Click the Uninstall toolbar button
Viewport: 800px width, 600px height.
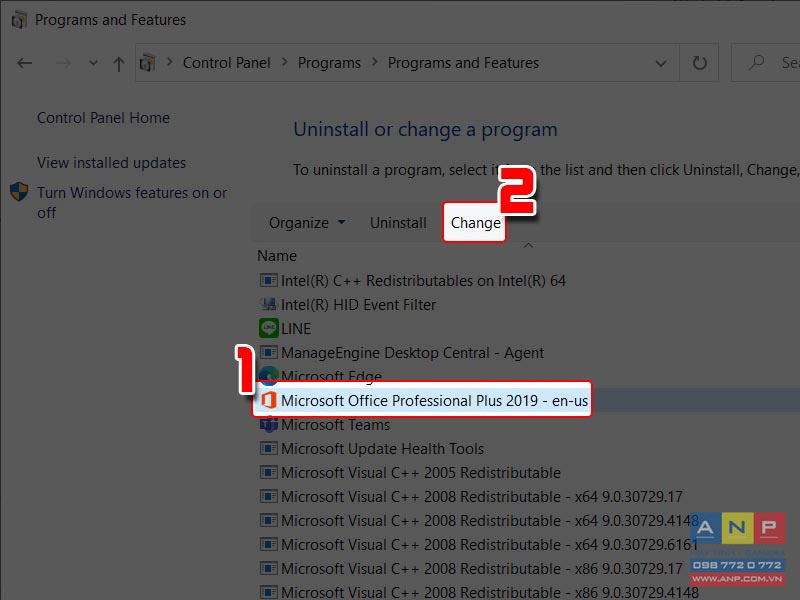(398, 223)
